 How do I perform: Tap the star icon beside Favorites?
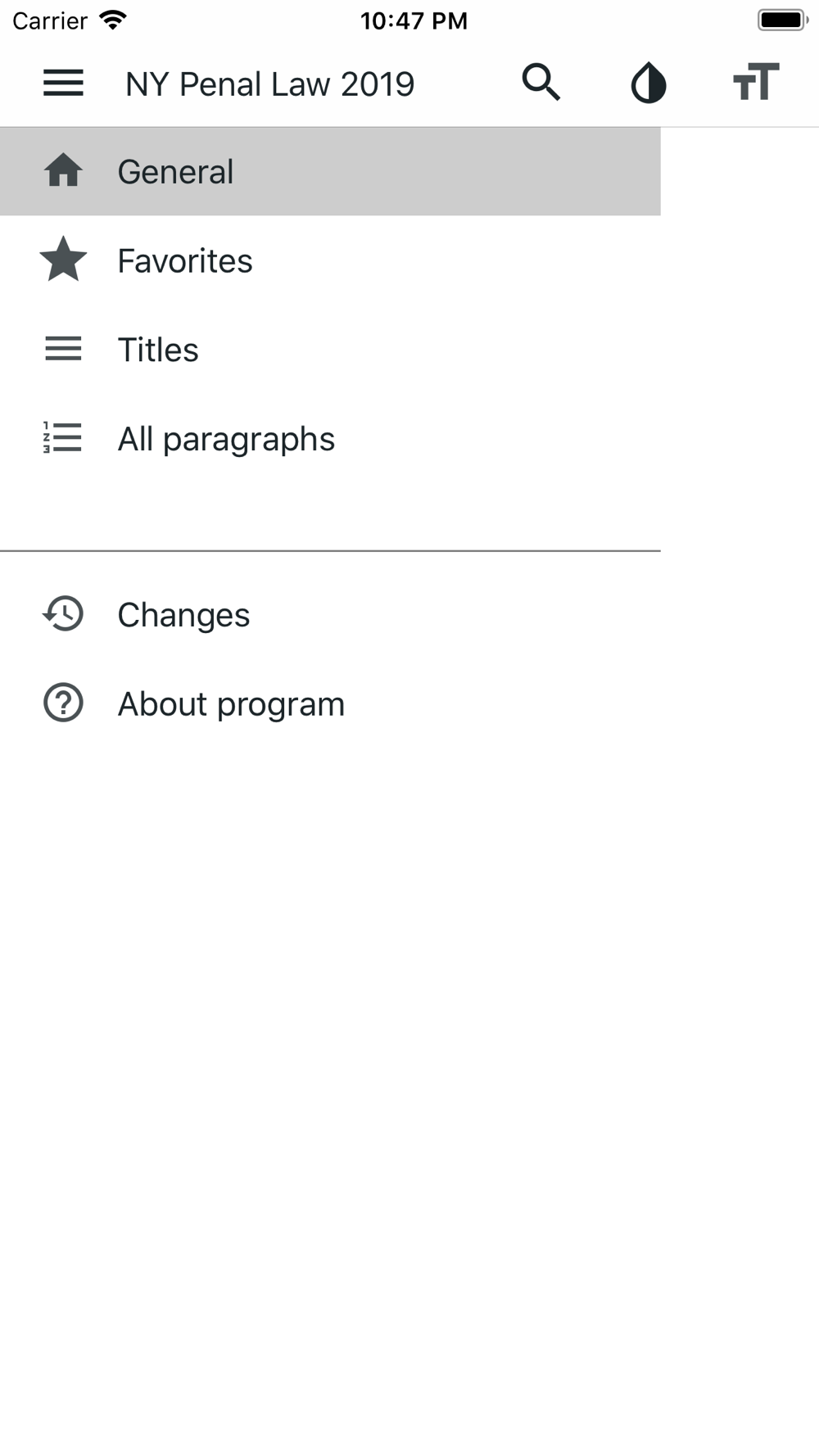tap(63, 260)
